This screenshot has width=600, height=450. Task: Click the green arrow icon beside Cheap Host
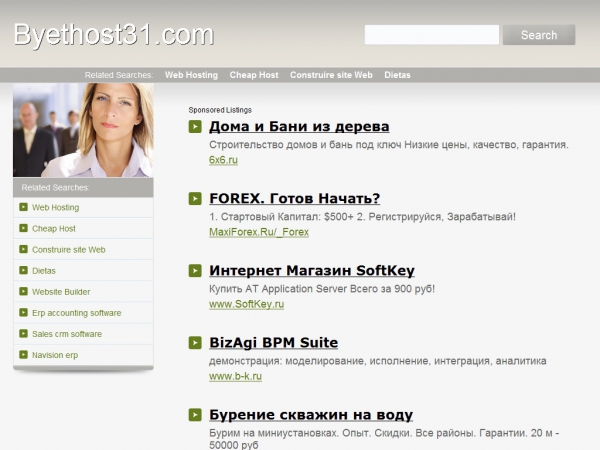coord(23,228)
